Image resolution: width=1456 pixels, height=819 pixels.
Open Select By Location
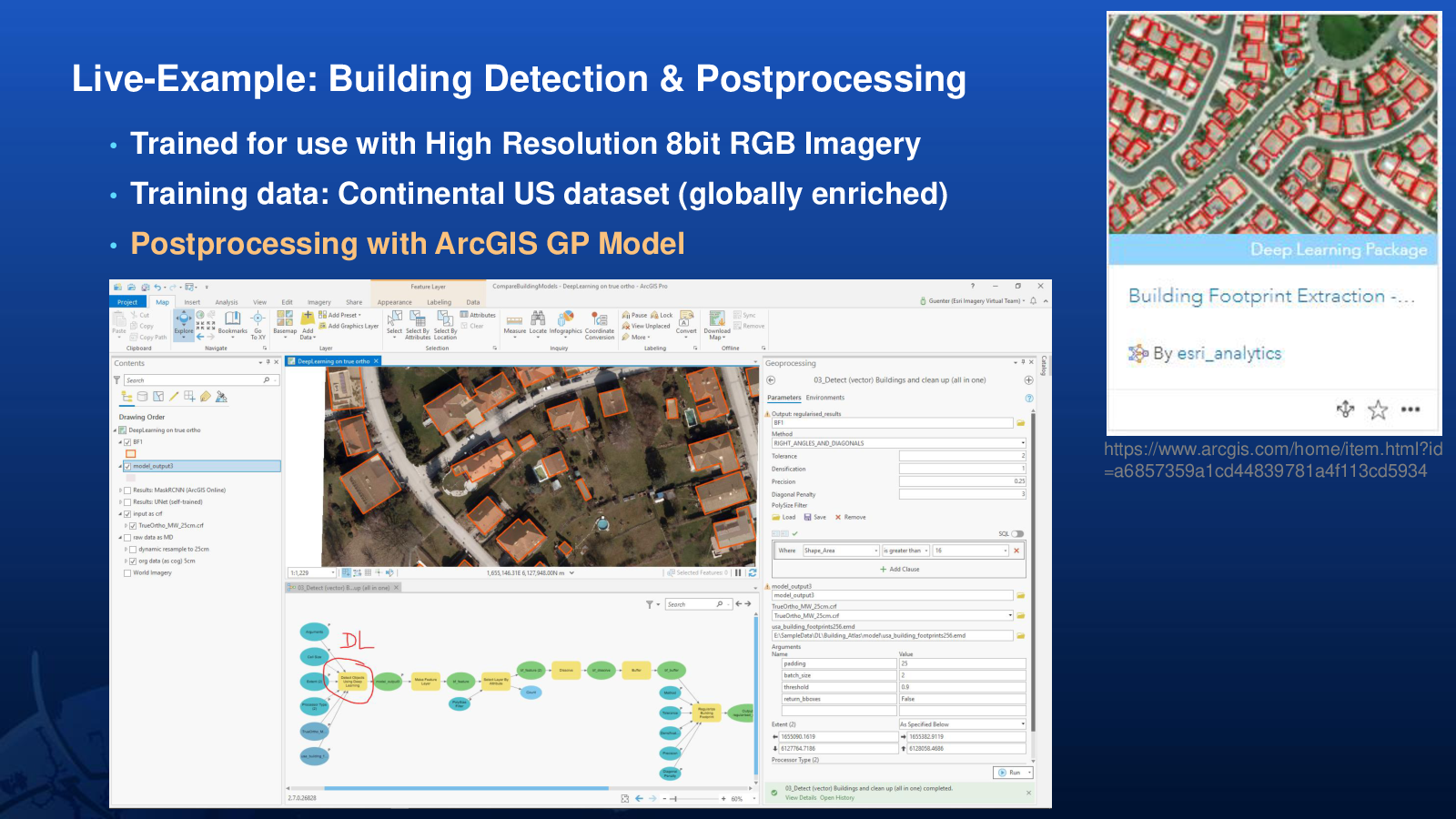tap(445, 324)
